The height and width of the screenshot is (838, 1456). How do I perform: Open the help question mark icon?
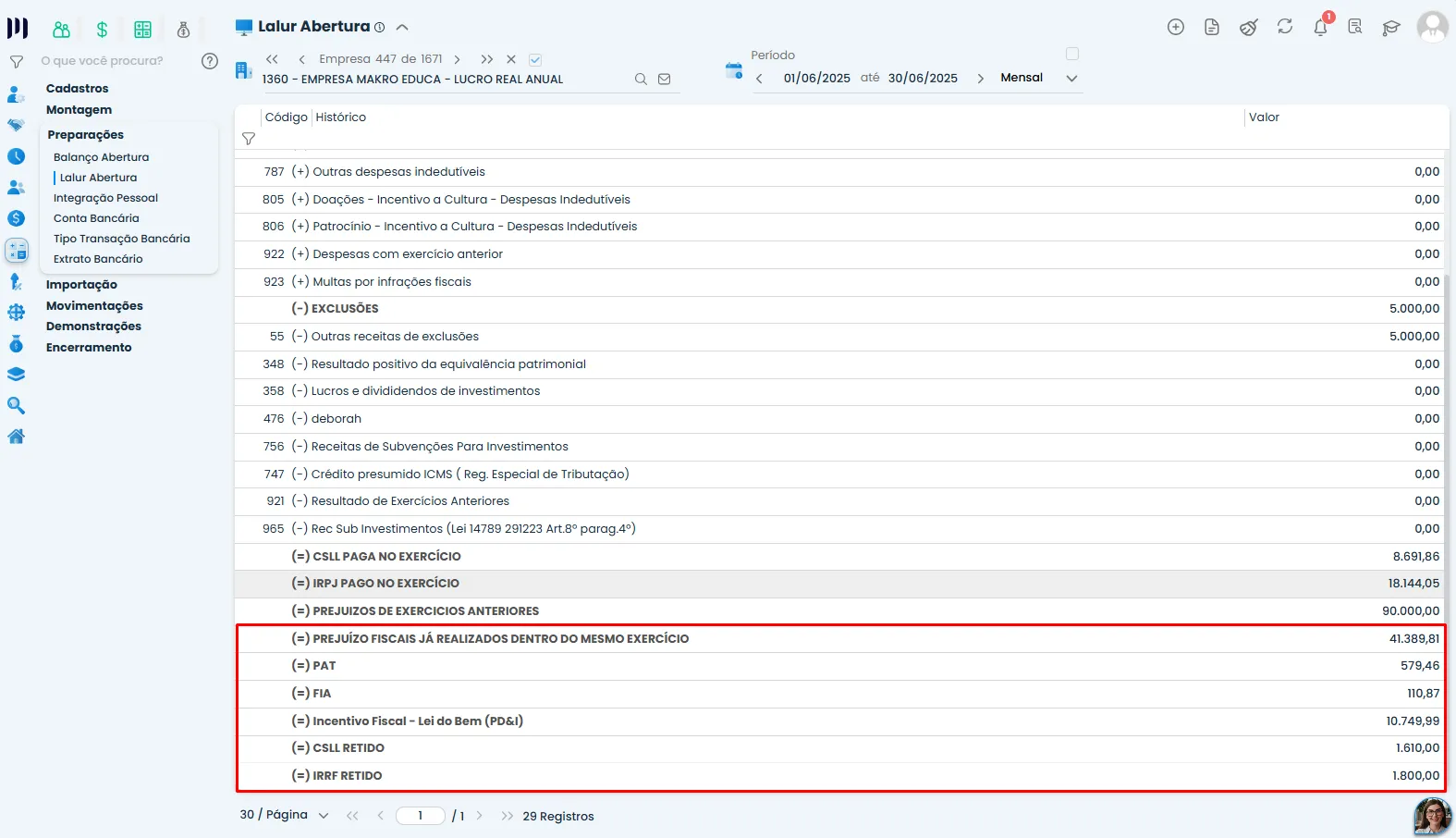pos(210,61)
